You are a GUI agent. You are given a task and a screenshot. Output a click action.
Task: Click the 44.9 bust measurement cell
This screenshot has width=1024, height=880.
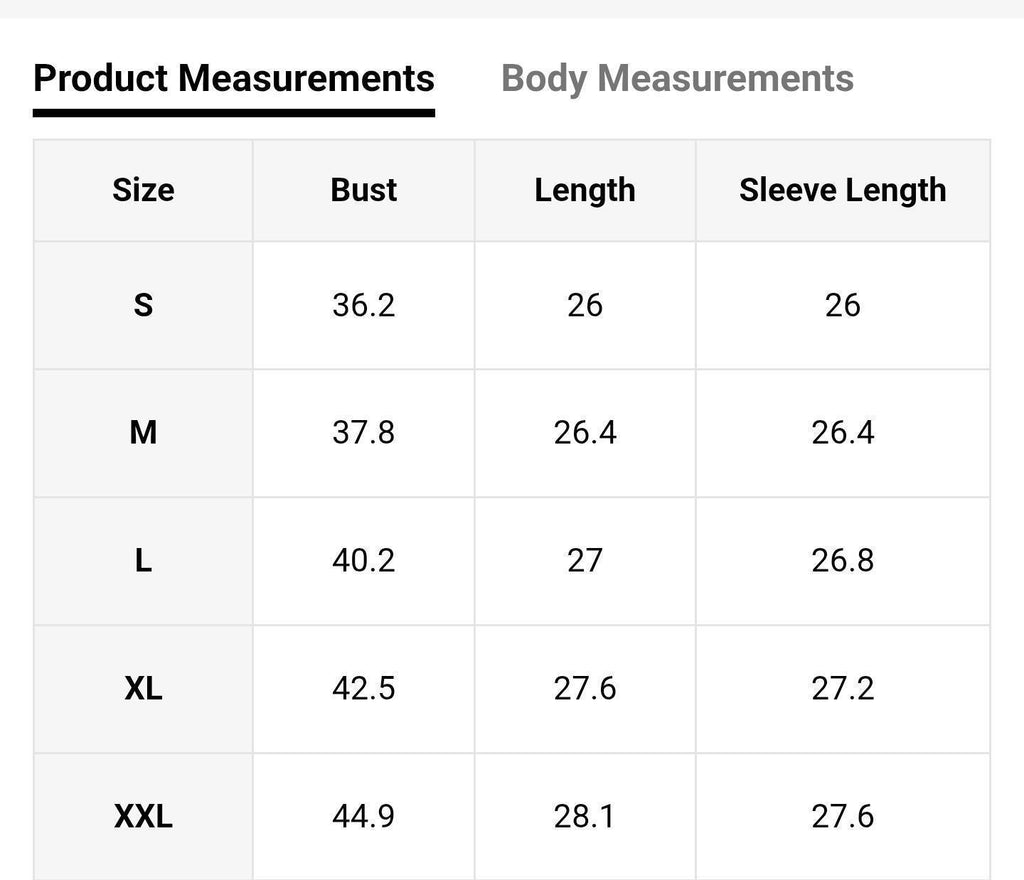pyautogui.click(x=363, y=817)
